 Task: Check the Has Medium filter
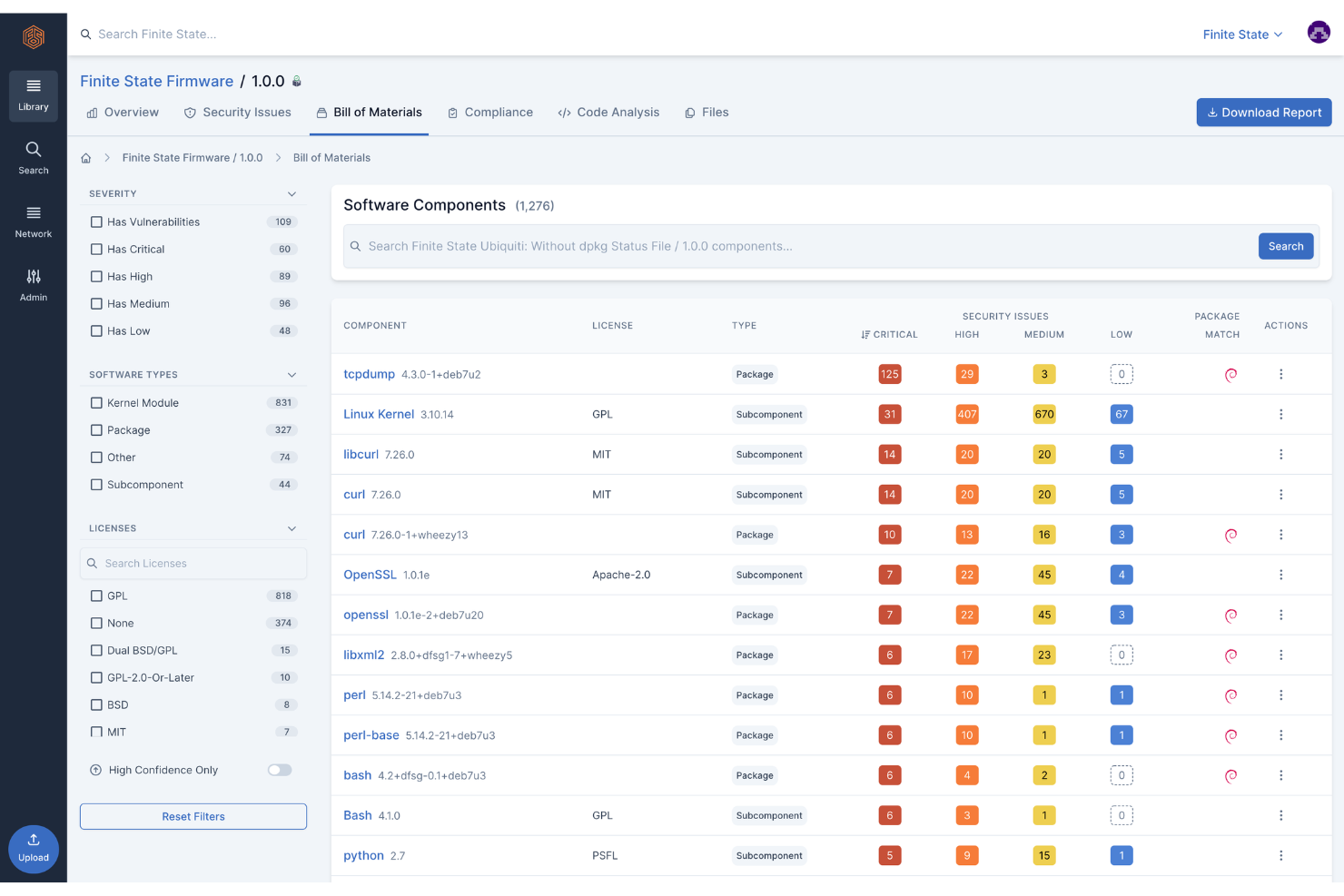click(96, 303)
